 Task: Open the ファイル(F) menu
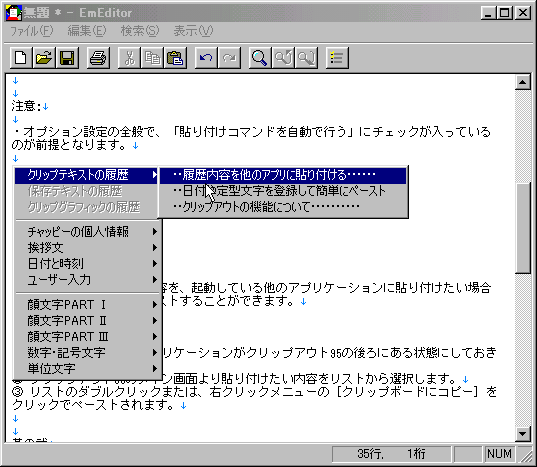pos(32,31)
